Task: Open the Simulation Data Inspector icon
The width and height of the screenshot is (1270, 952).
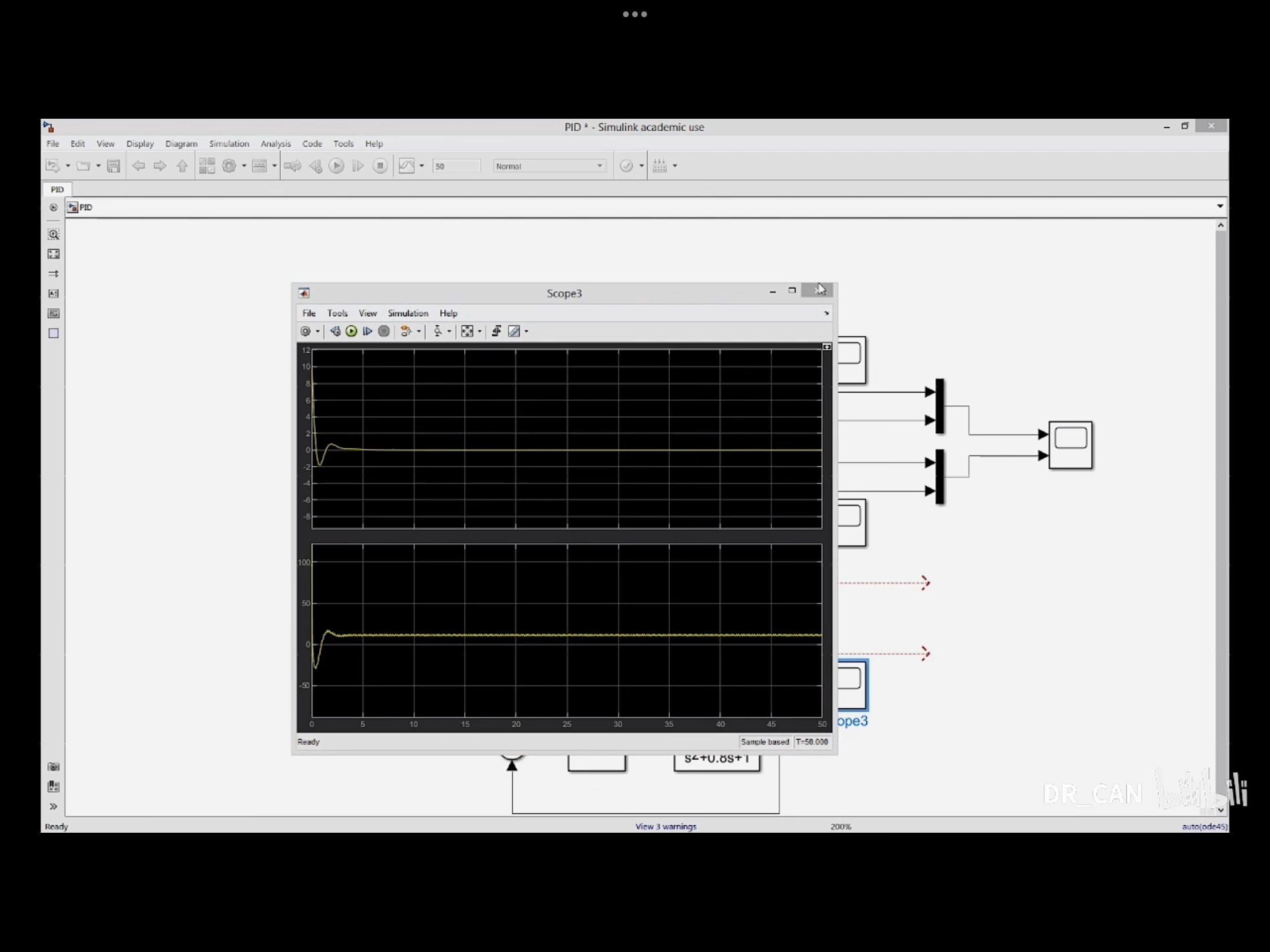Action: tap(407, 166)
